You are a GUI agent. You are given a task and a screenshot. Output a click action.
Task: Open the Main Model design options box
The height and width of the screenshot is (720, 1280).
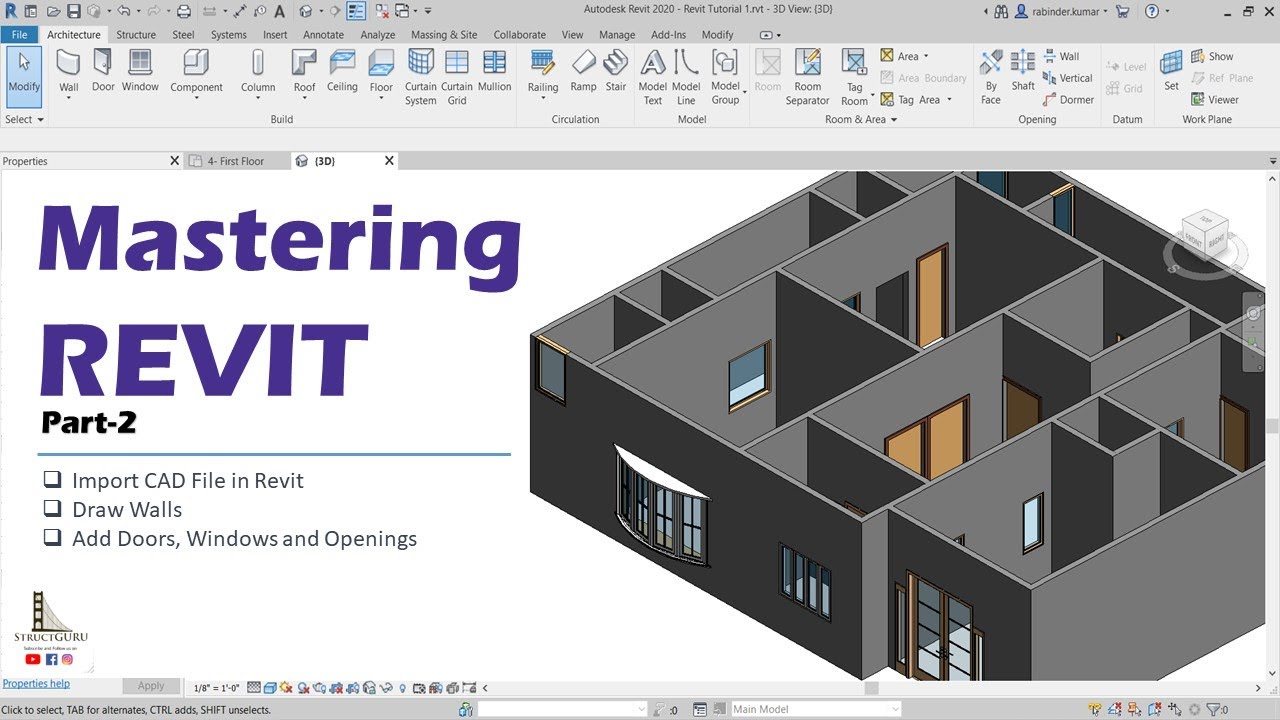[x=816, y=709]
